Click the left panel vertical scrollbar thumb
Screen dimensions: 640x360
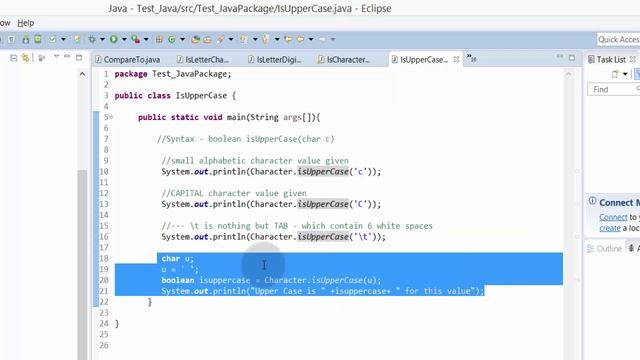point(82,264)
